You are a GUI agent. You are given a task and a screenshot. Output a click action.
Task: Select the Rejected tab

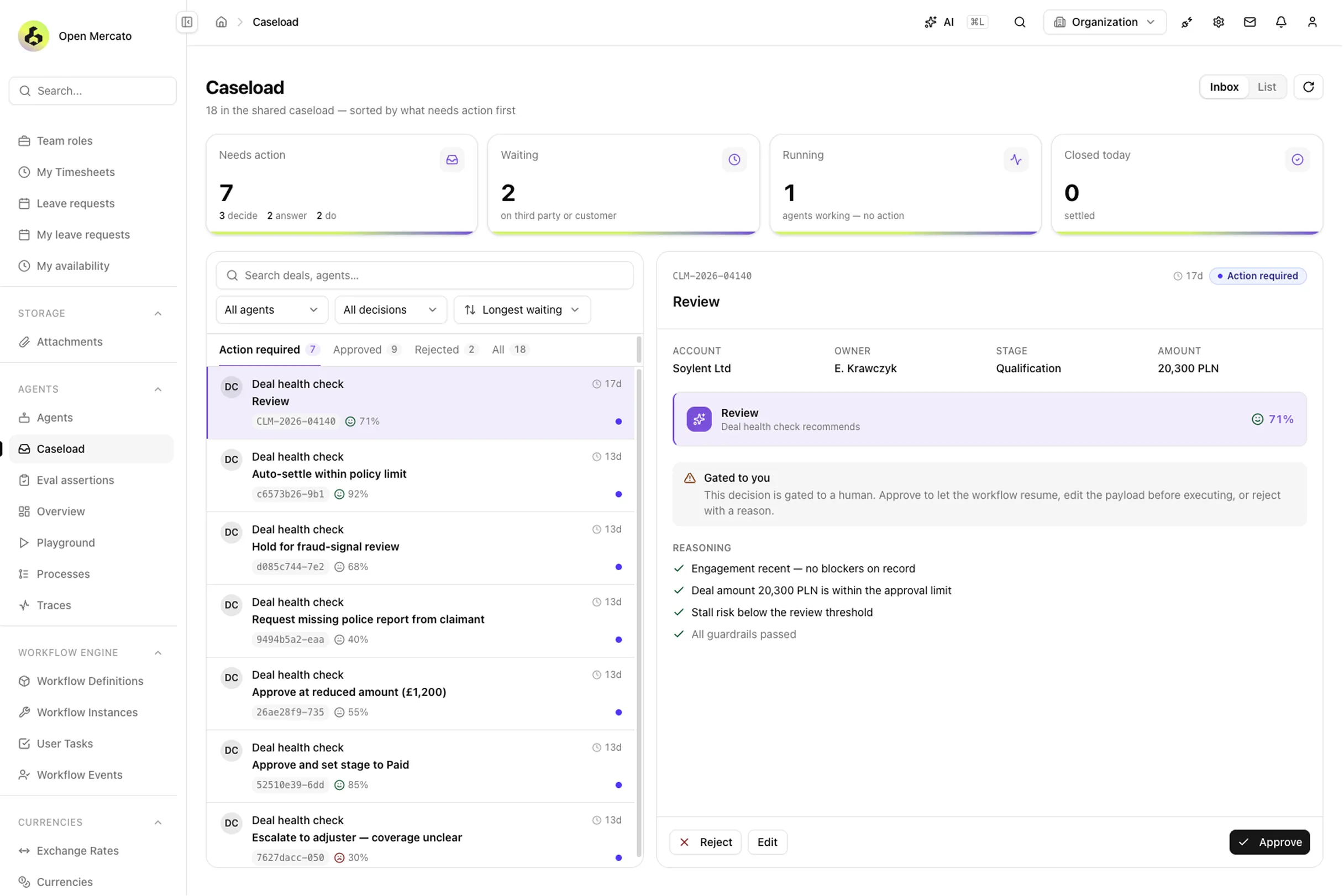point(446,349)
